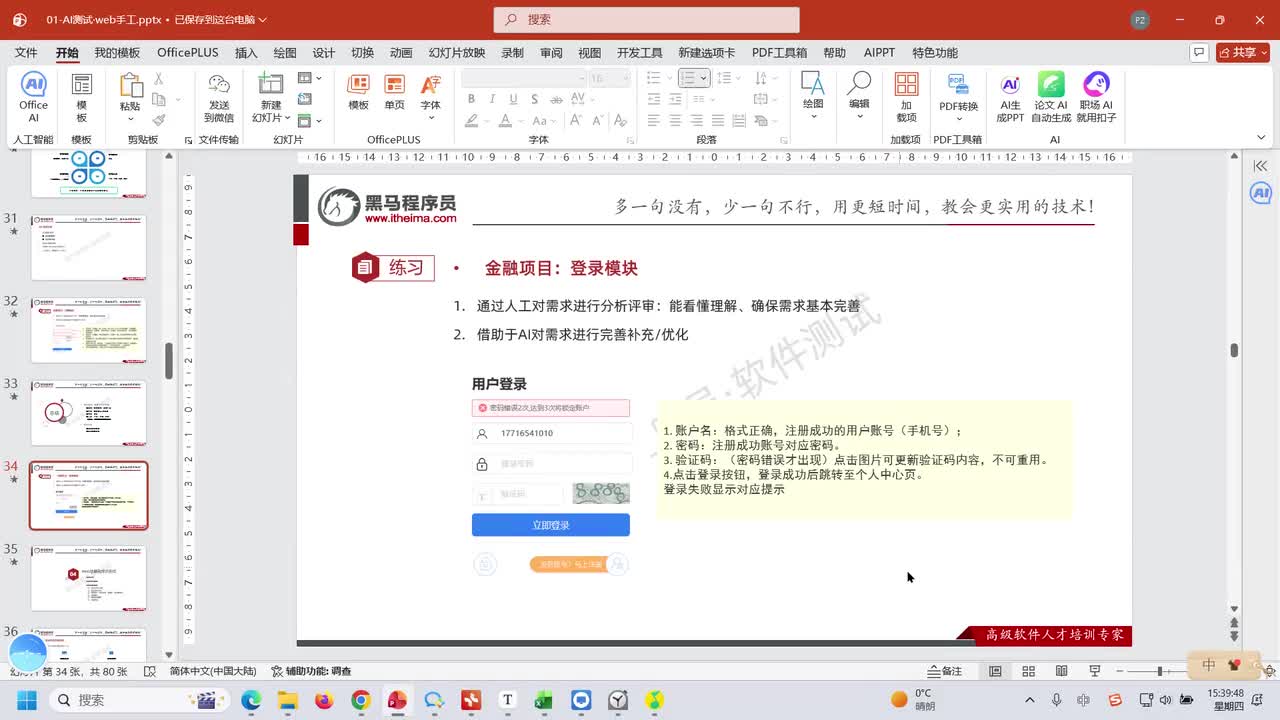Image resolution: width=1280 pixels, height=720 pixels.
Task: Open OfficePLUS 模板 templates
Action: click(358, 92)
